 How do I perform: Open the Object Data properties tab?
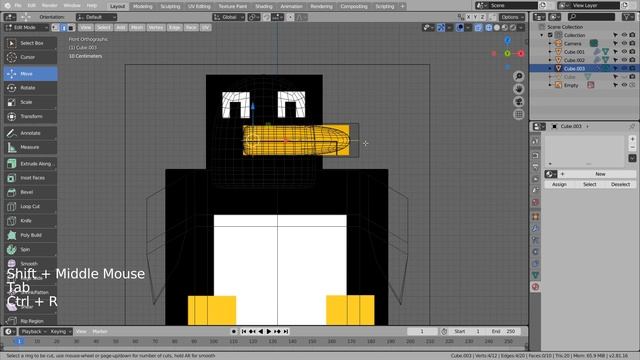(x=536, y=275)
